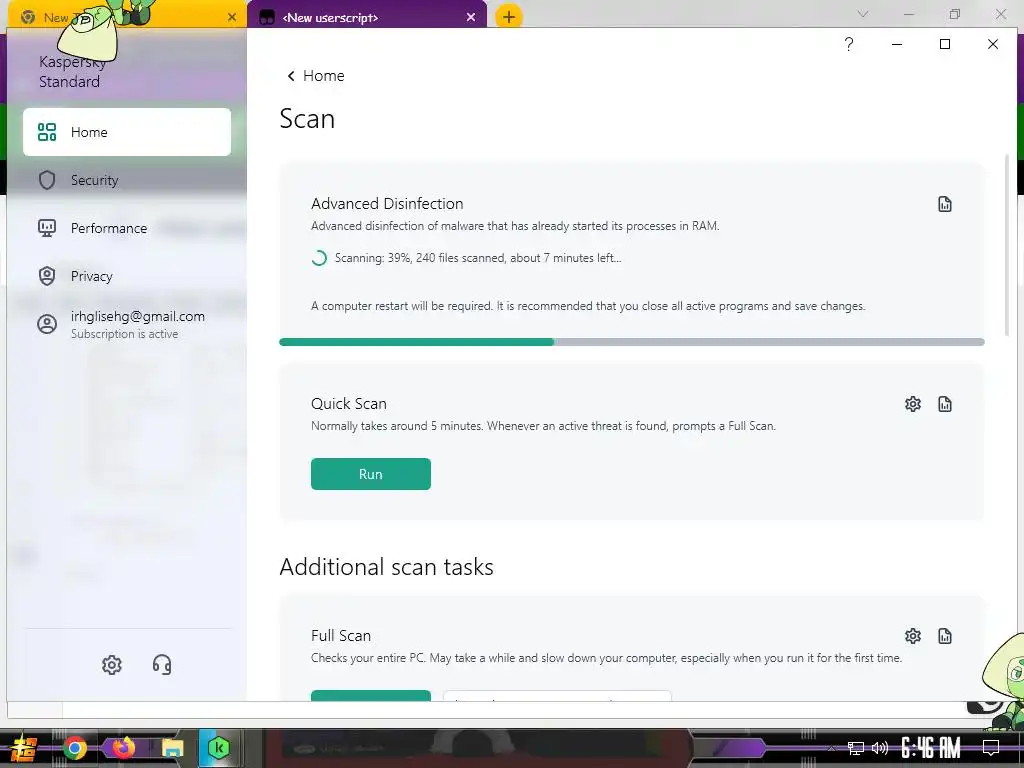Open the Advanced Disinfection report icon
Screen dimensions: 1024x768
click(944, 204)
